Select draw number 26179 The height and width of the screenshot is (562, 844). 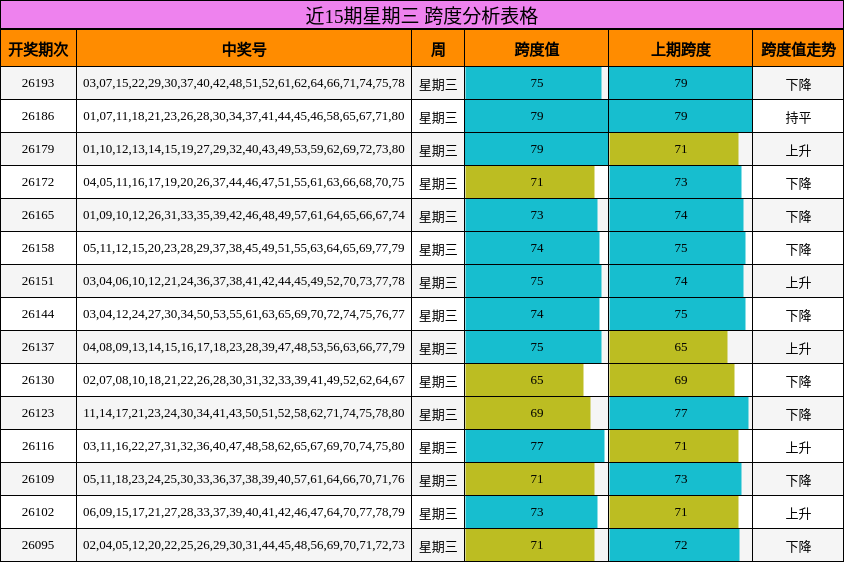pyautogui.click(x=38, y=149)
